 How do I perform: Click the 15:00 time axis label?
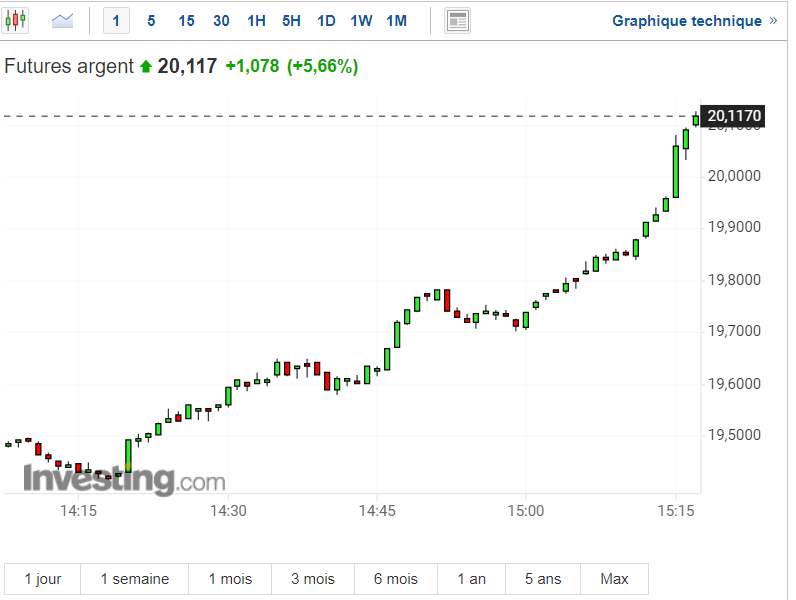526,510
